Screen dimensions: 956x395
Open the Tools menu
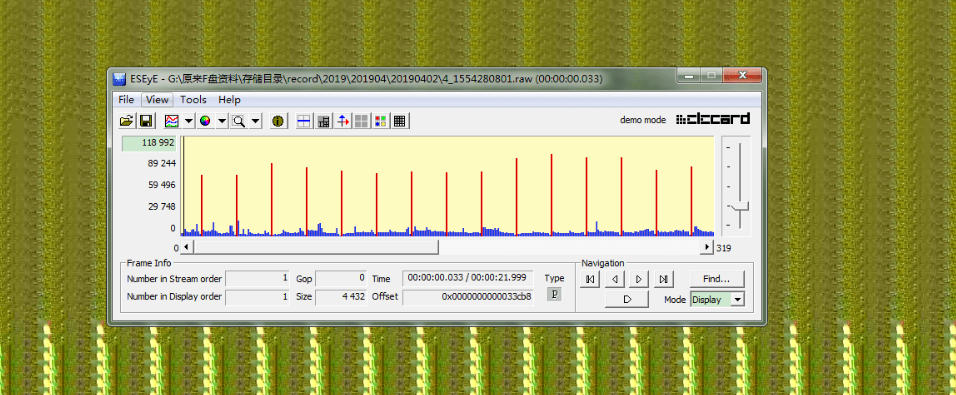pos(193,99)
